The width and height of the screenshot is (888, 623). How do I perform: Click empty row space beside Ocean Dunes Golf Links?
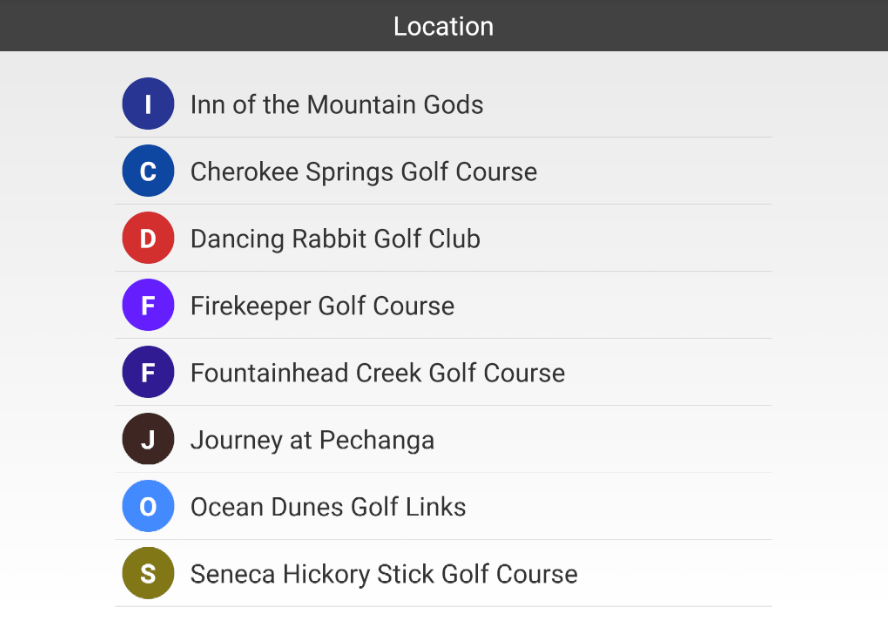tap(618, 506)
